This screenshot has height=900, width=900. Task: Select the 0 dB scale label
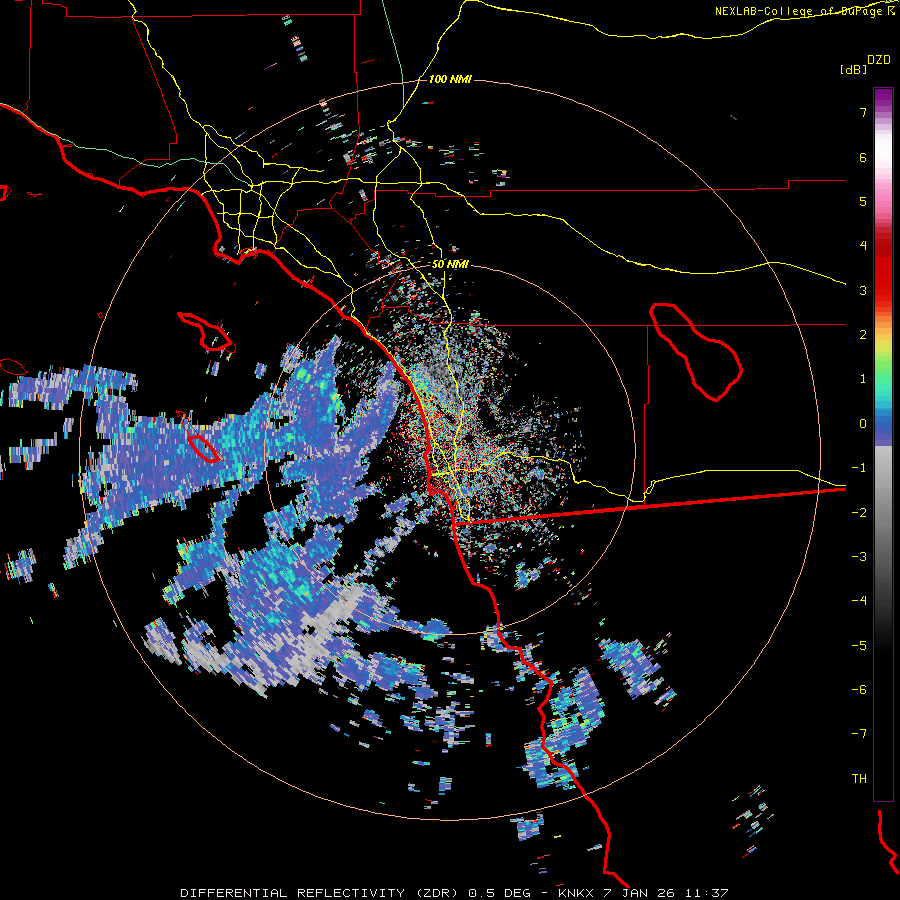(x=863, y=424)
